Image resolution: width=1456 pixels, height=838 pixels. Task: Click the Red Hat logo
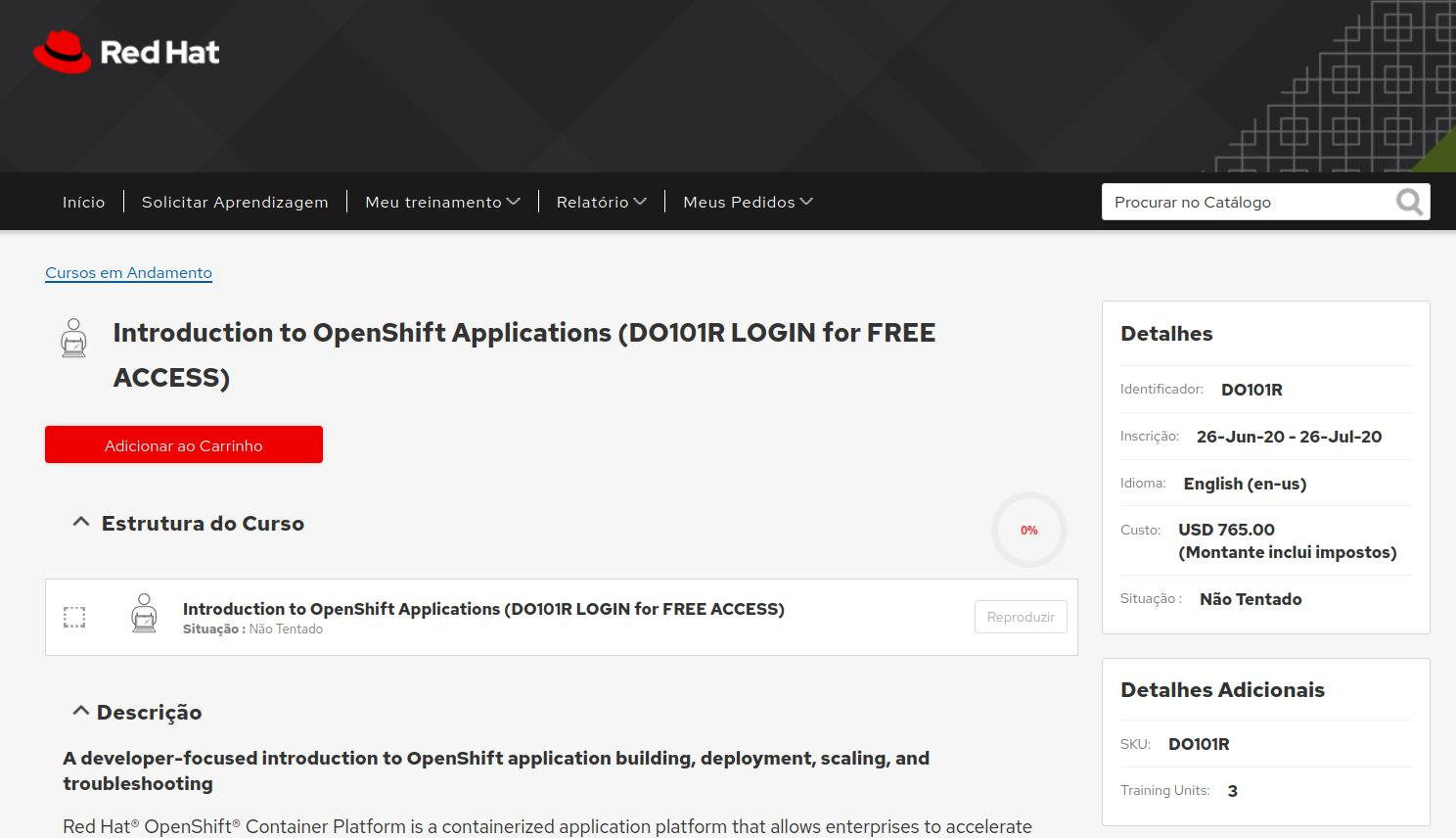coord(126,51)
